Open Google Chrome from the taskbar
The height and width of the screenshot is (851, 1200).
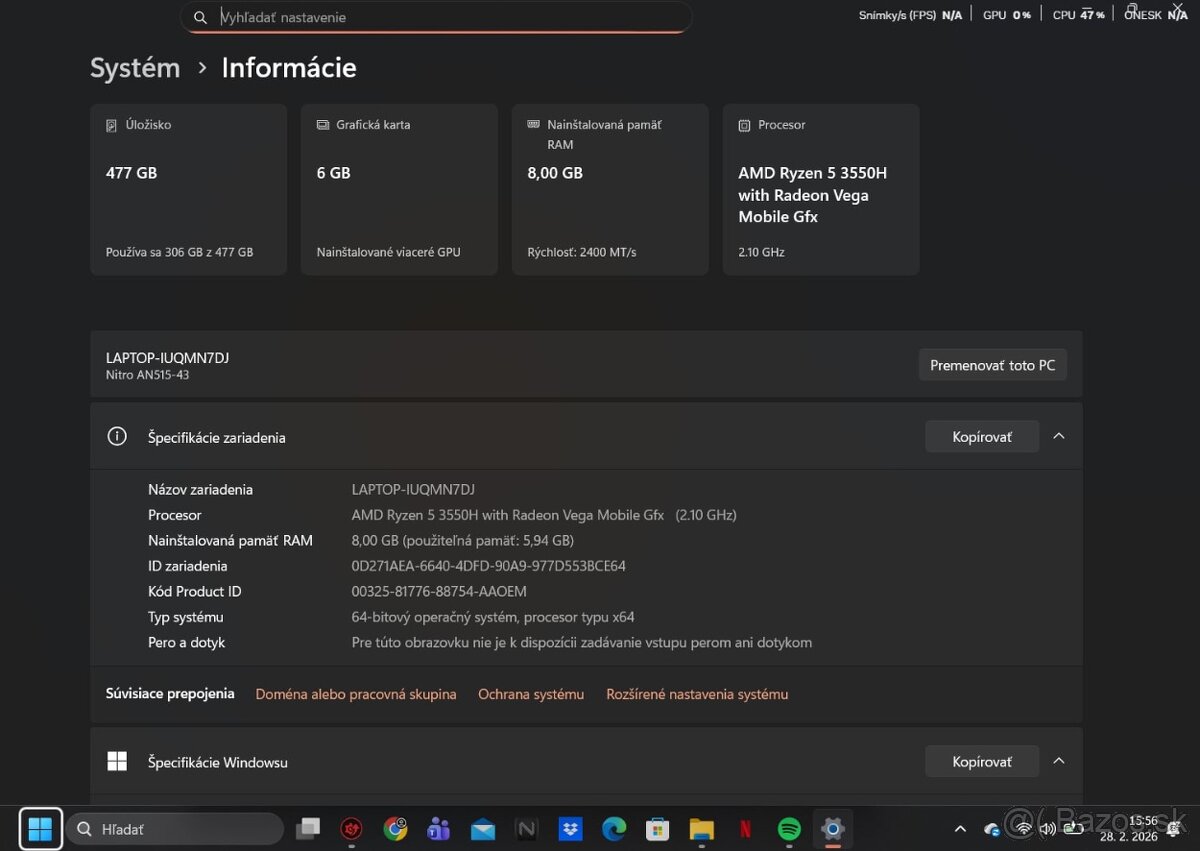coord(395,829)
